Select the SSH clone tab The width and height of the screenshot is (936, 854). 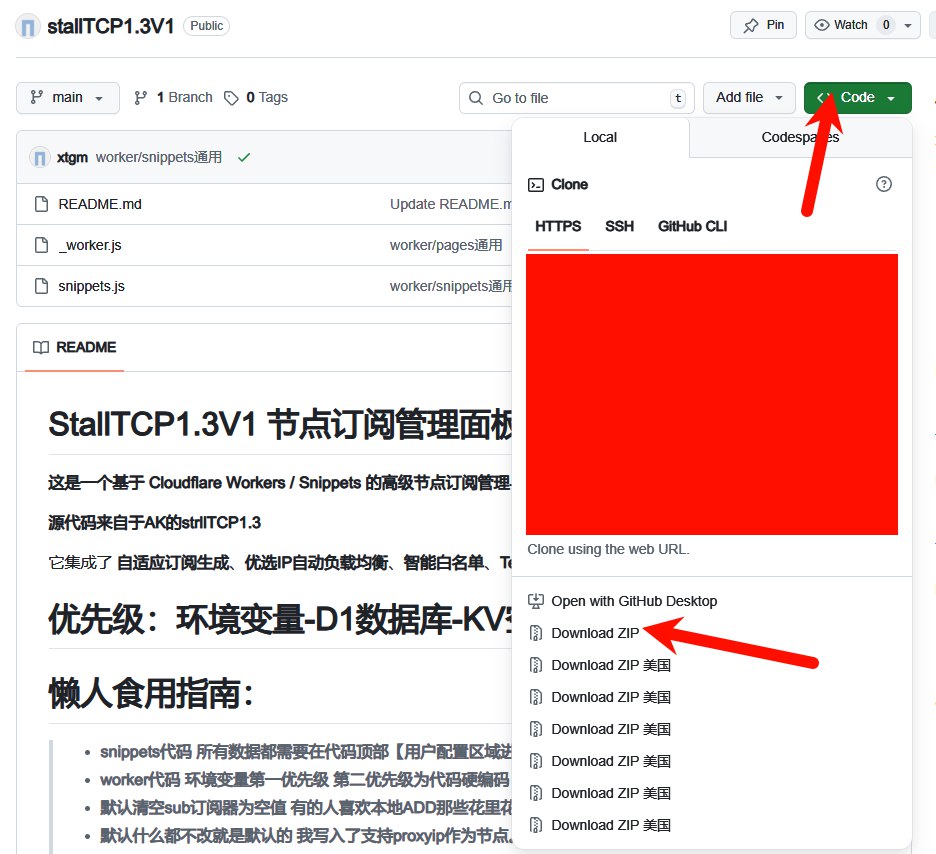tap(619, 226)
